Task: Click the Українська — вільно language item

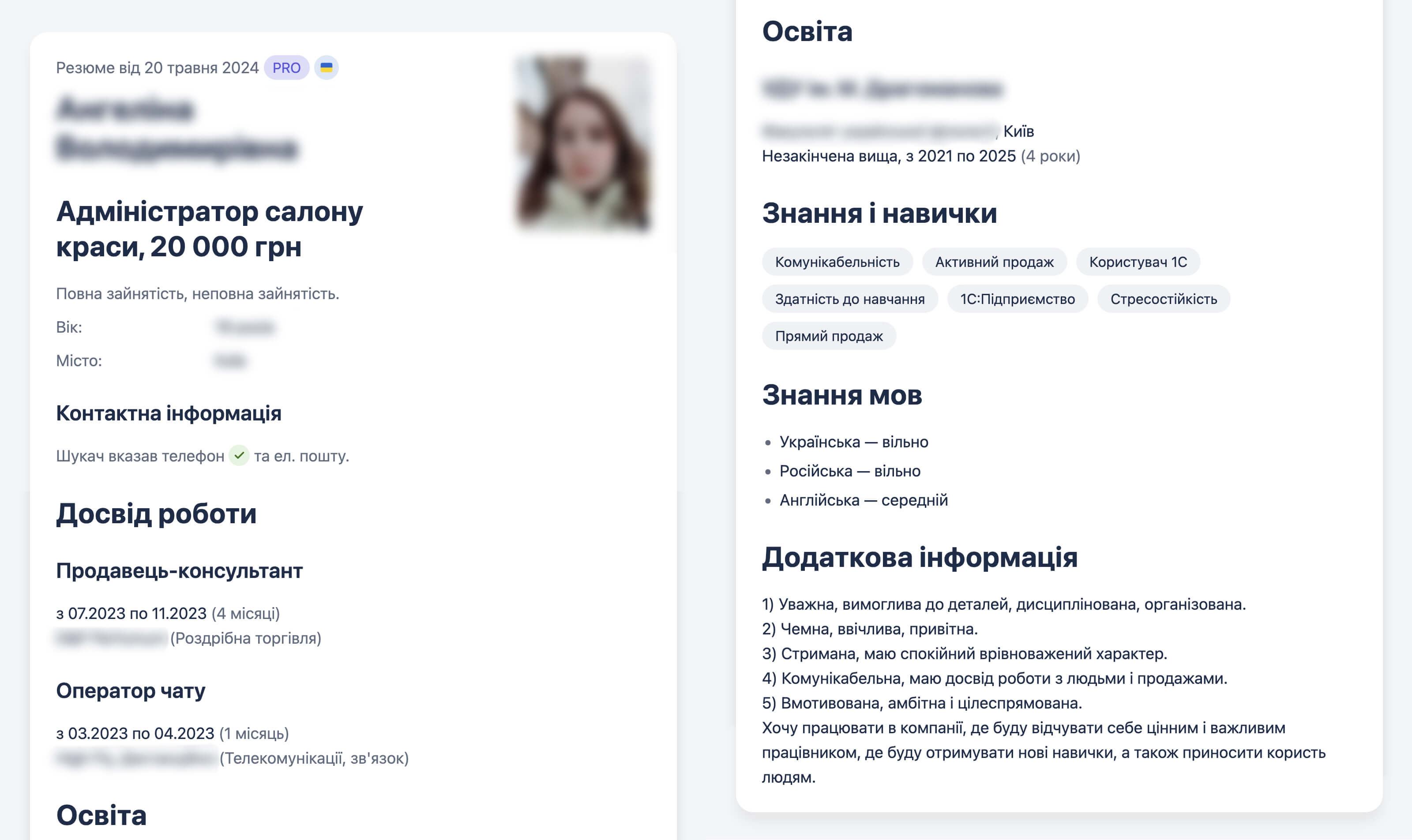Action: click(x=853, y=442)
